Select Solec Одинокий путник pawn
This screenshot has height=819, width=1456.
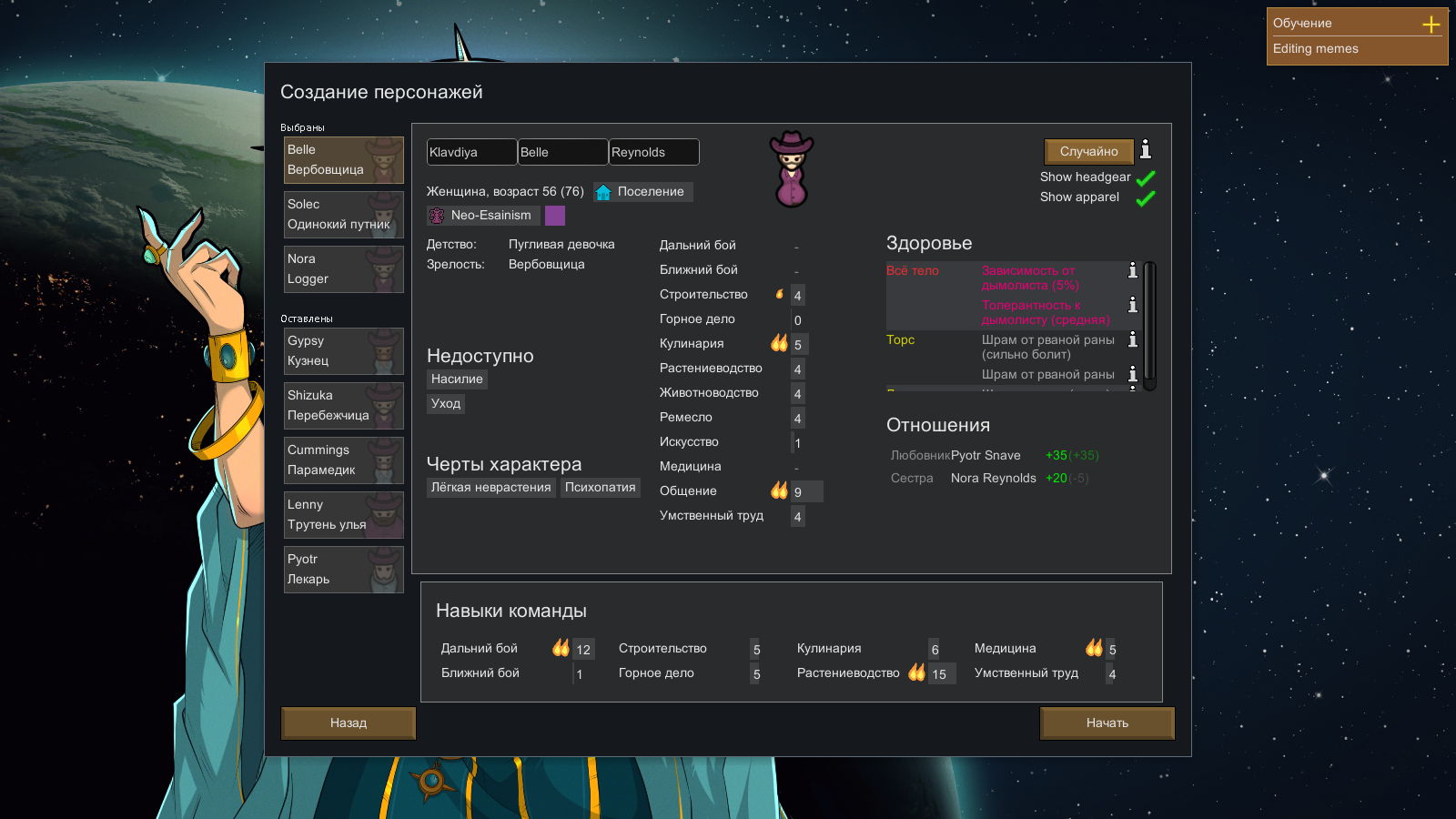coord(344,215)
